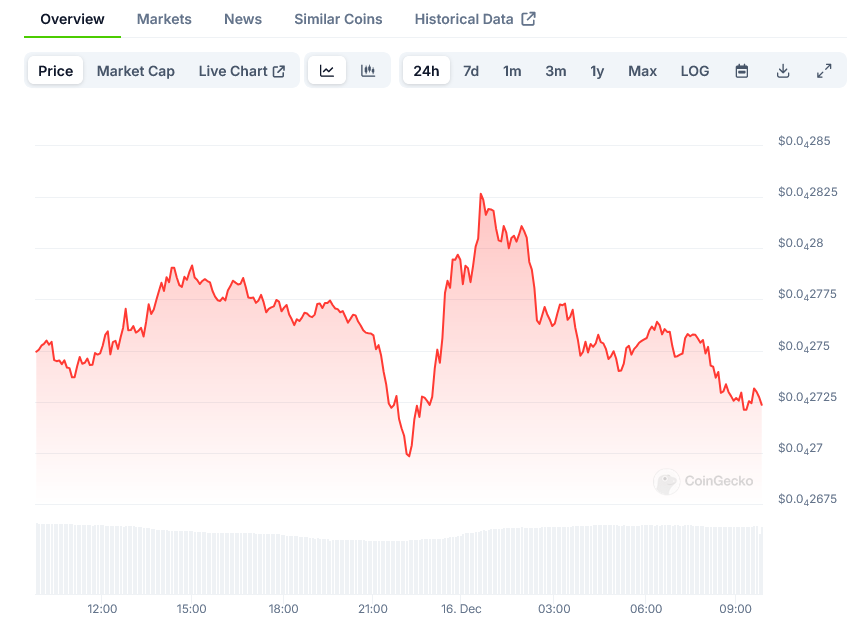Click external link icon beside Historical Data

[x=529, y=19]
